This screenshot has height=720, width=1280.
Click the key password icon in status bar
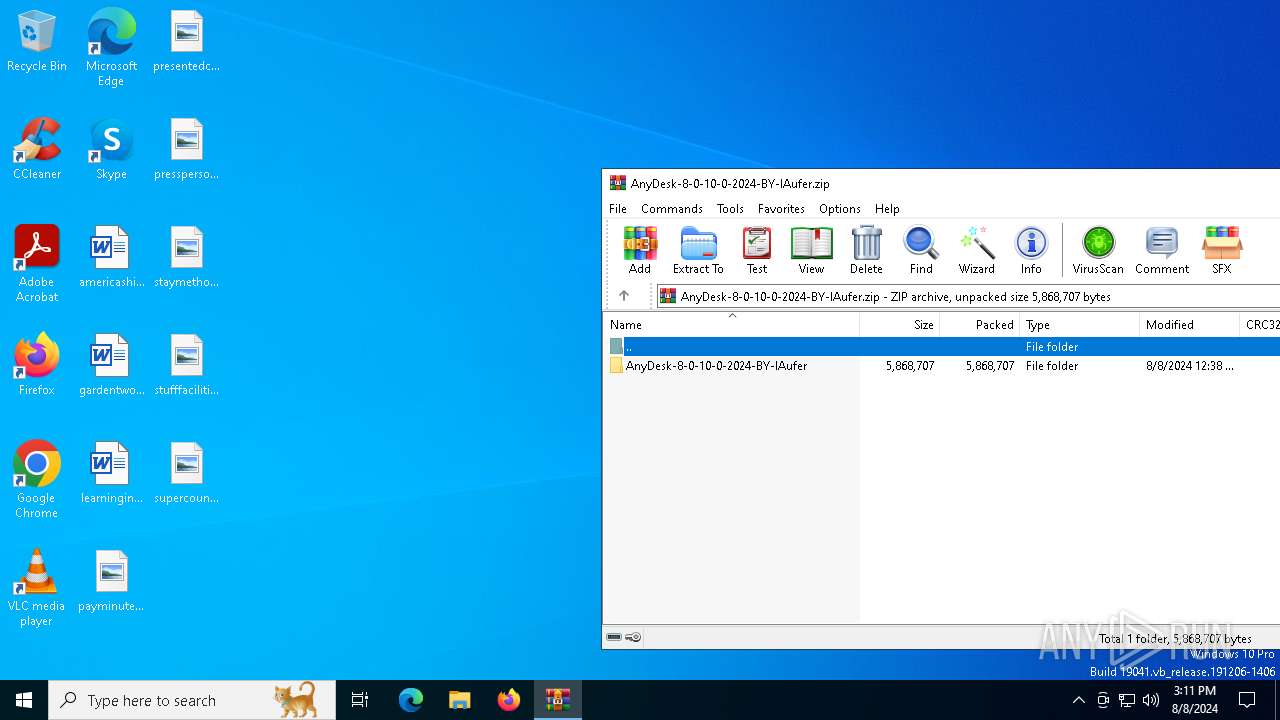tap(633, 637)
